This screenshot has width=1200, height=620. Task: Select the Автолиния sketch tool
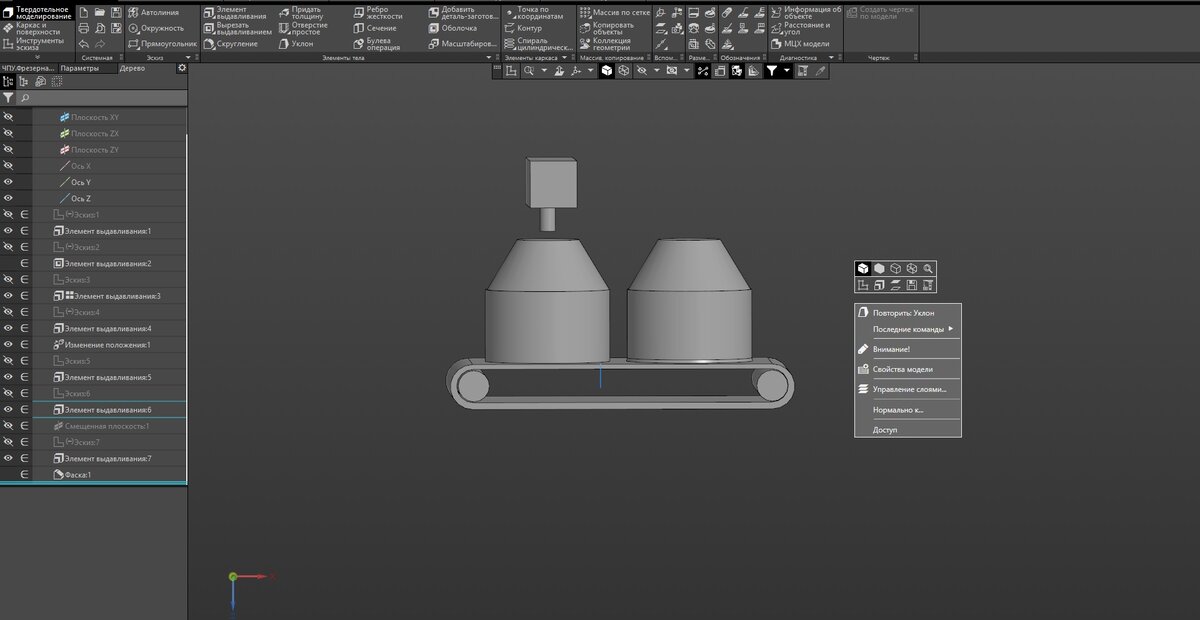click(154, 12)
